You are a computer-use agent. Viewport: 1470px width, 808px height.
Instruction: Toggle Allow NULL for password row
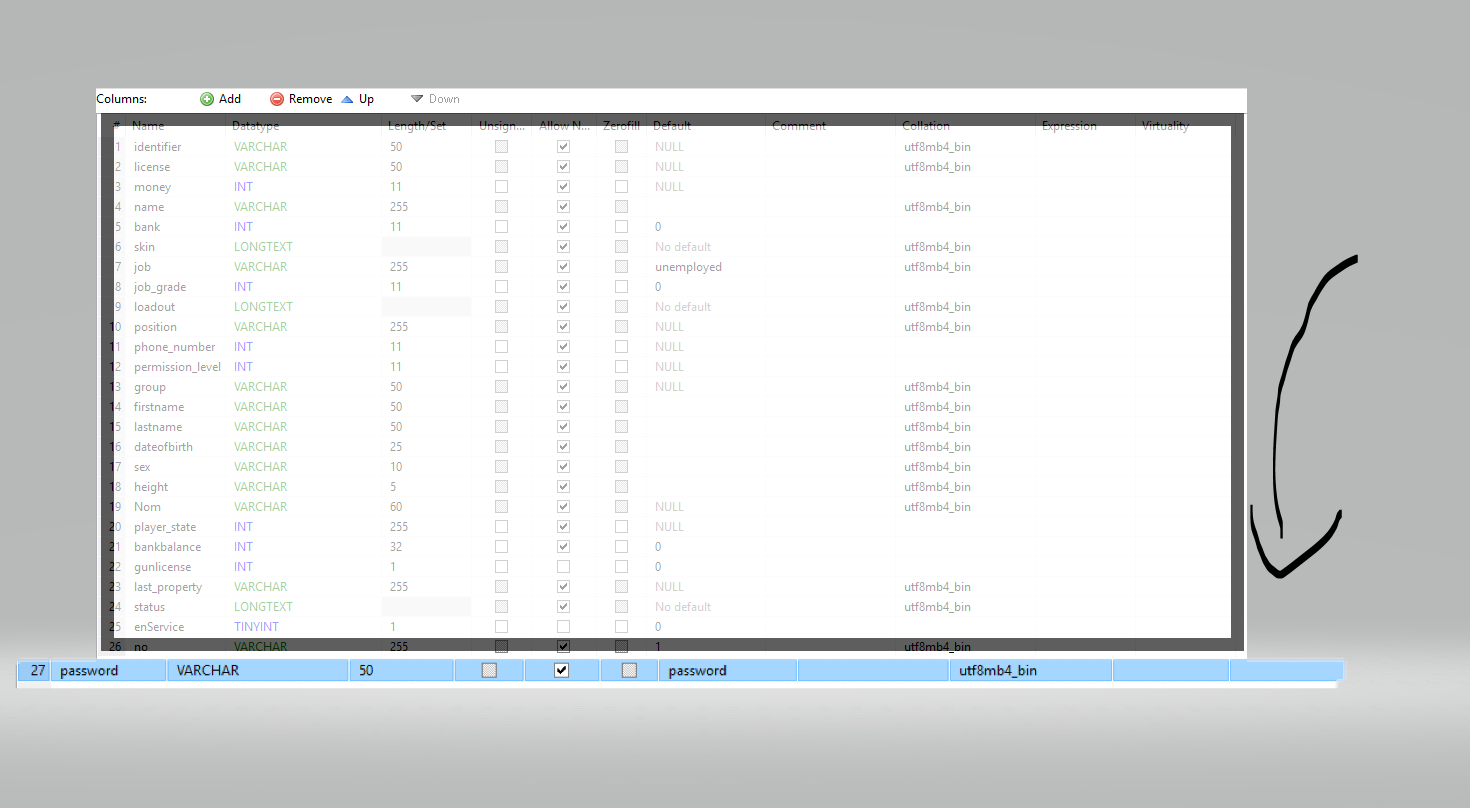562,671
